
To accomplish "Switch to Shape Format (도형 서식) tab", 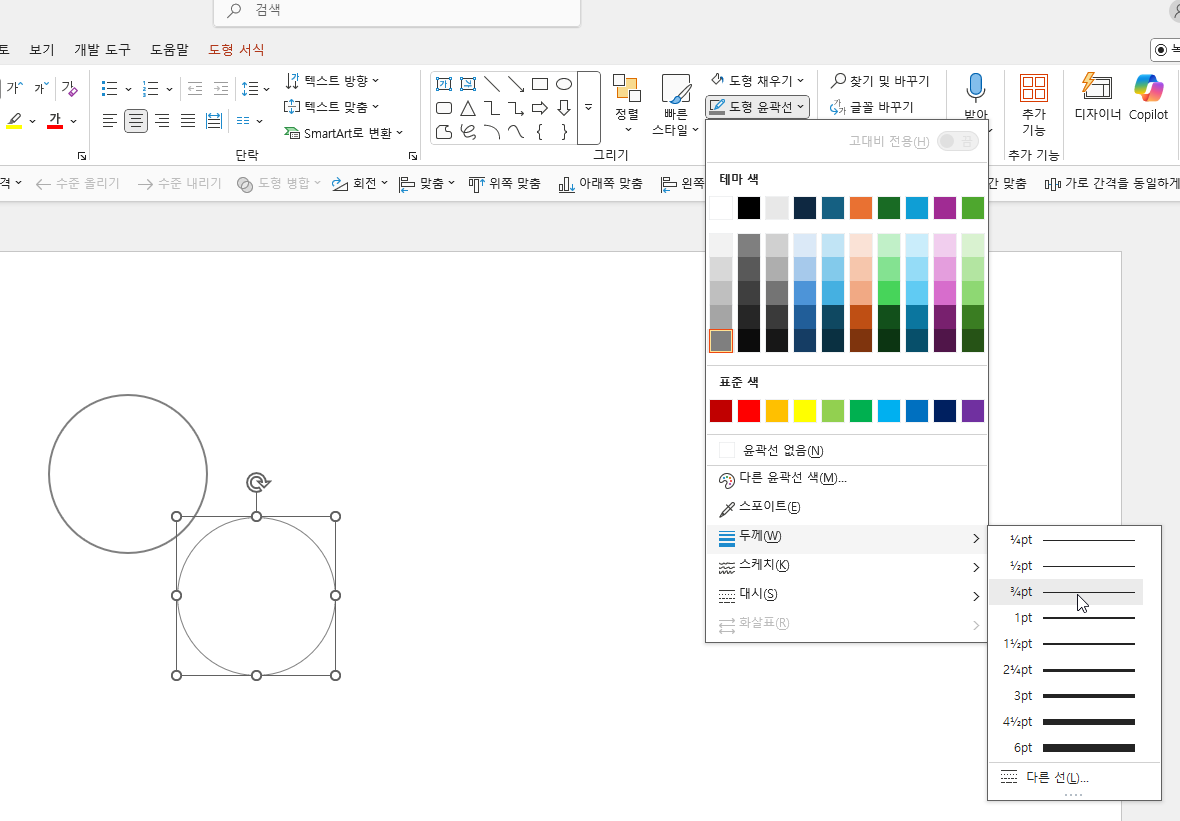I will (236, 50).
